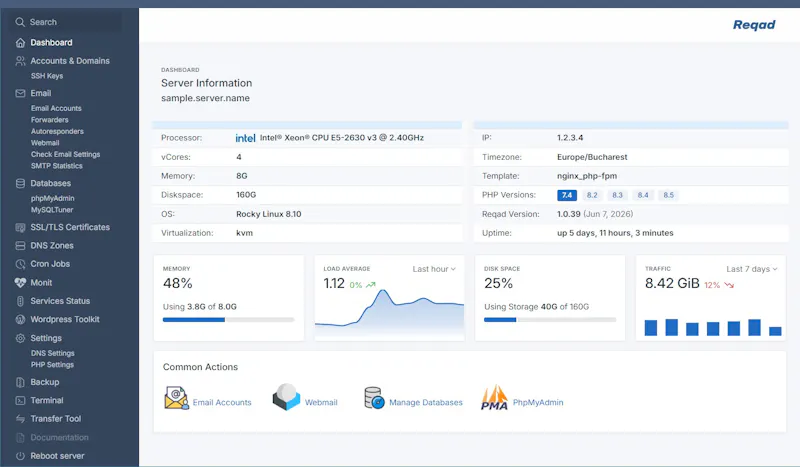The width and height of the screenshot is (800, 467).
Task: Click the Disk Space usage progress bar
Action: point(550,320)
